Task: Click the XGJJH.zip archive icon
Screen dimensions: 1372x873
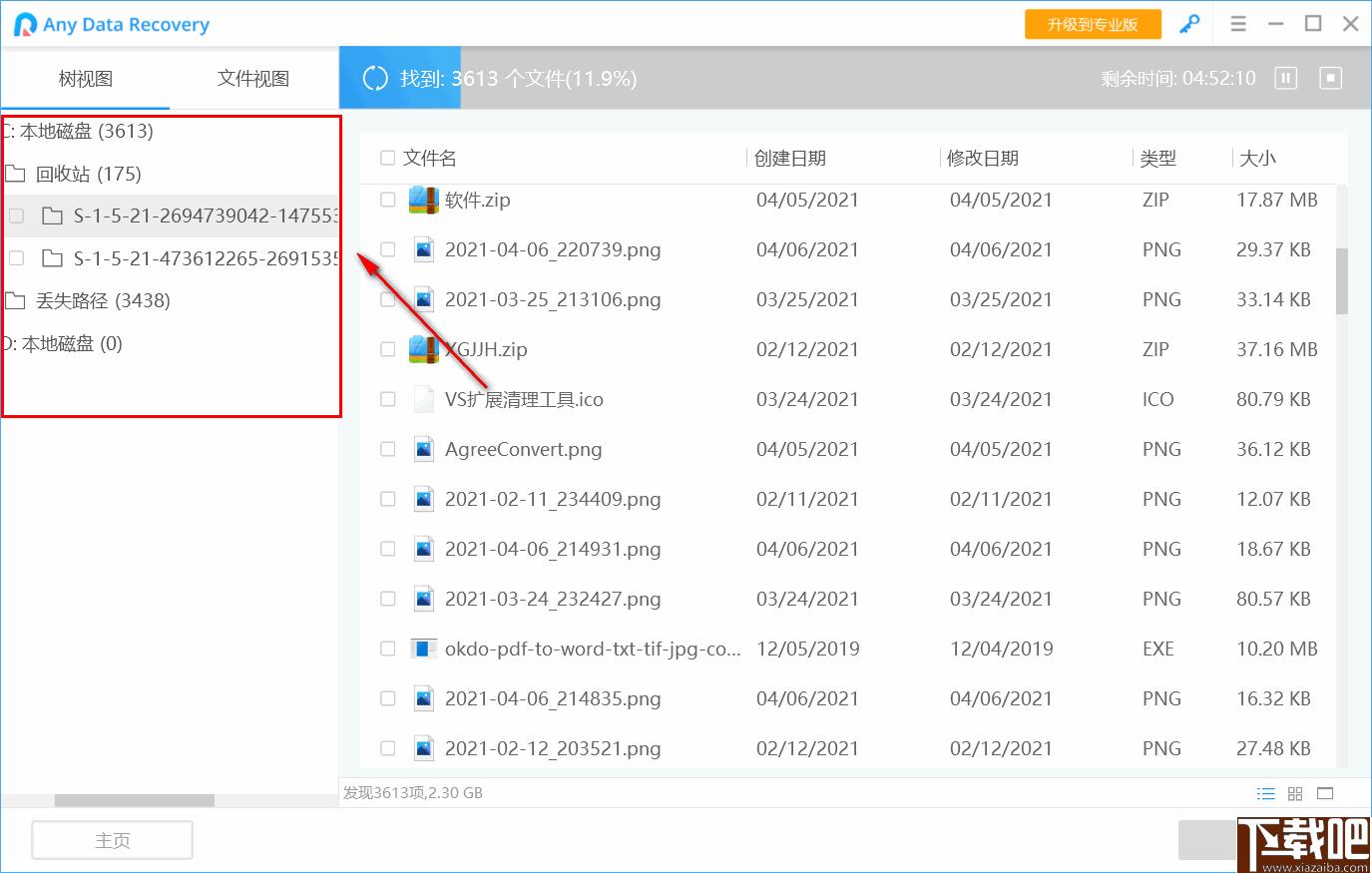Action: (x=424, y=349)
